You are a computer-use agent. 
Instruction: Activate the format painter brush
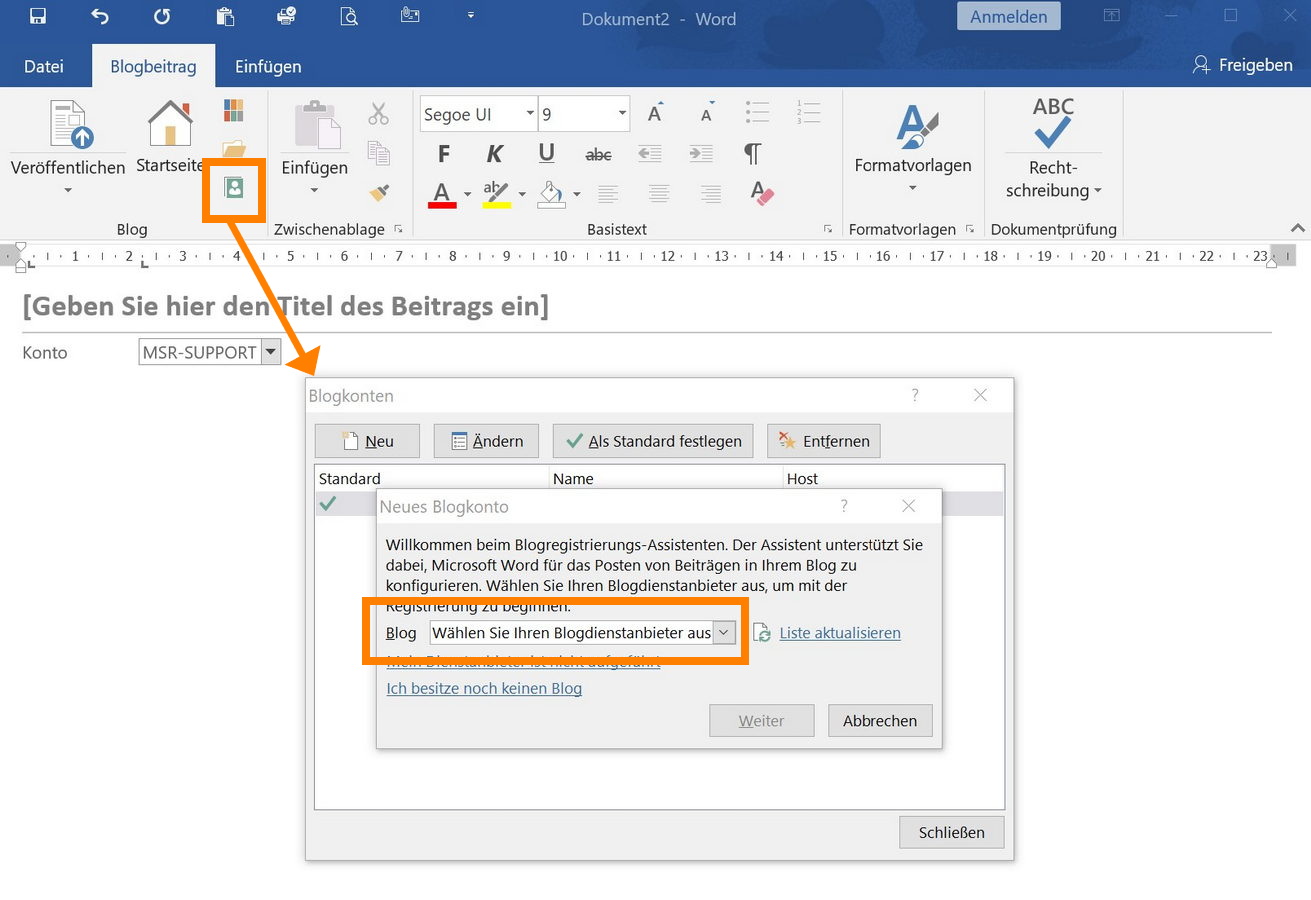tap(378, 191)
